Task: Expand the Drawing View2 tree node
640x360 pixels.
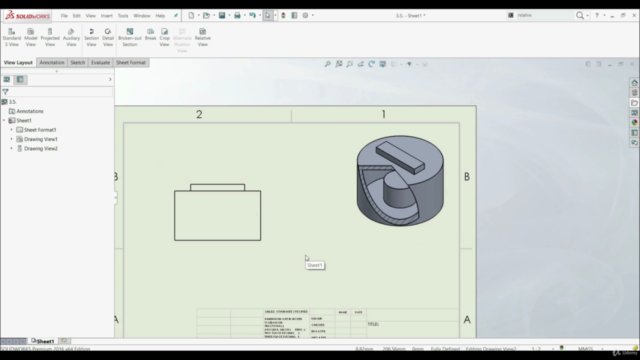Action: coord(11,149)
